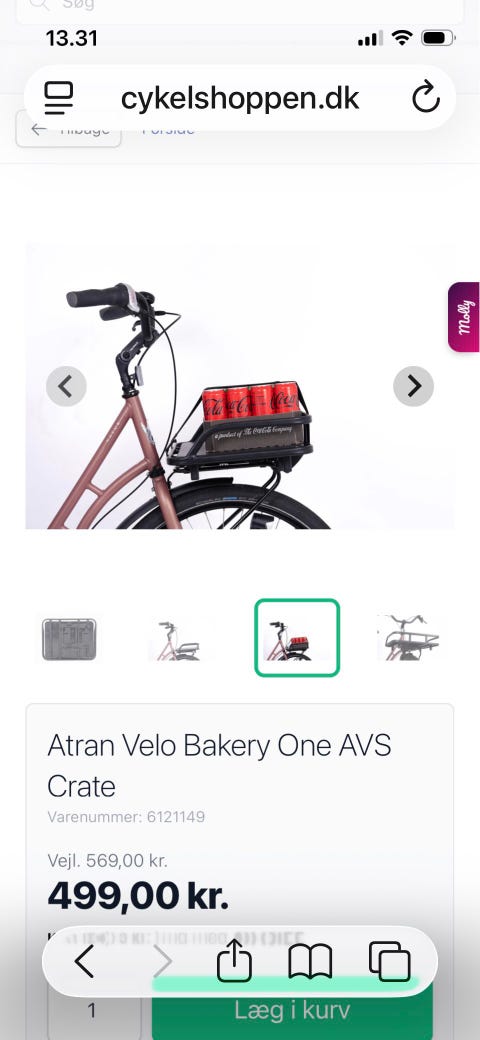Screen dimensions: 480x1040
Task: Open the bookmarks book icon
Action: 310,962
